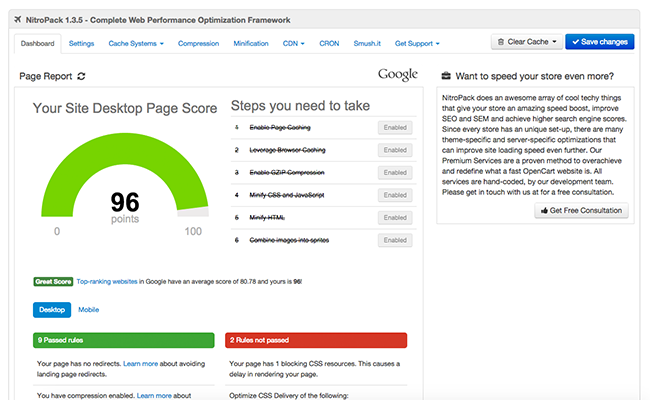Toggle Enabled button for Leverage Browser Caching
The image size is (650, 400).
[395, 150]
